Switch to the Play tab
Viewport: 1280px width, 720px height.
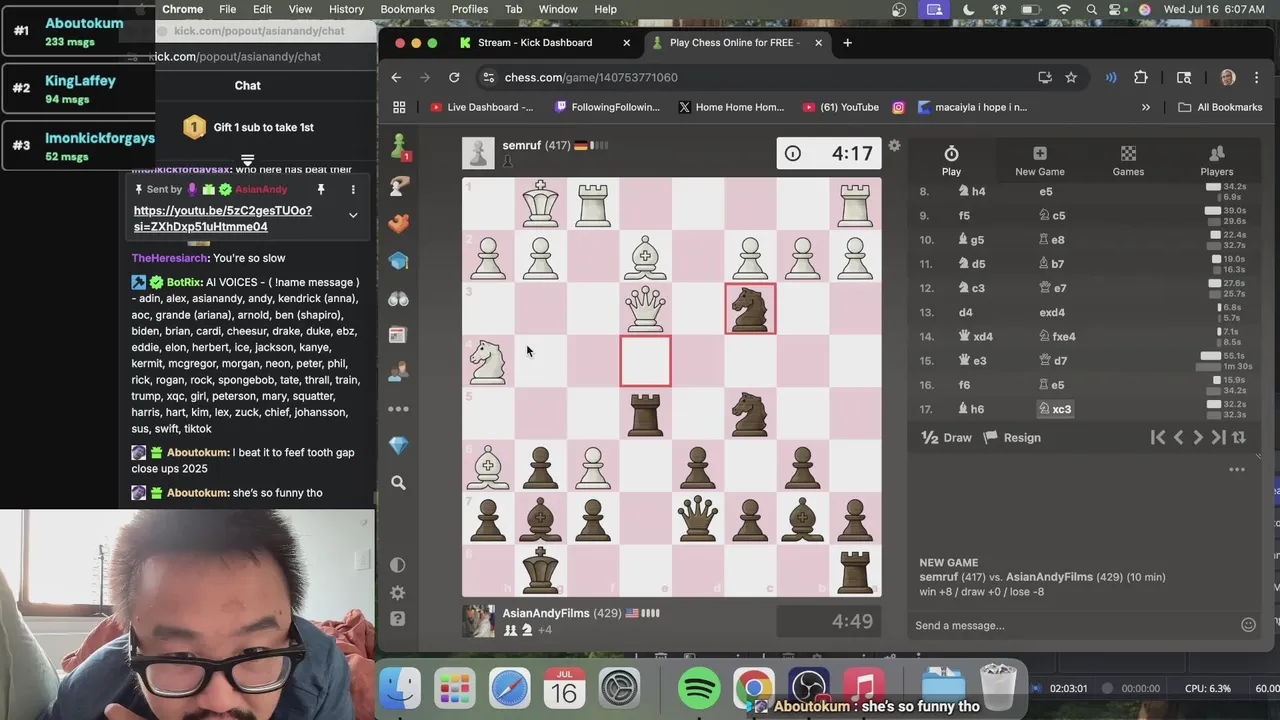click(x=951, y=160)
